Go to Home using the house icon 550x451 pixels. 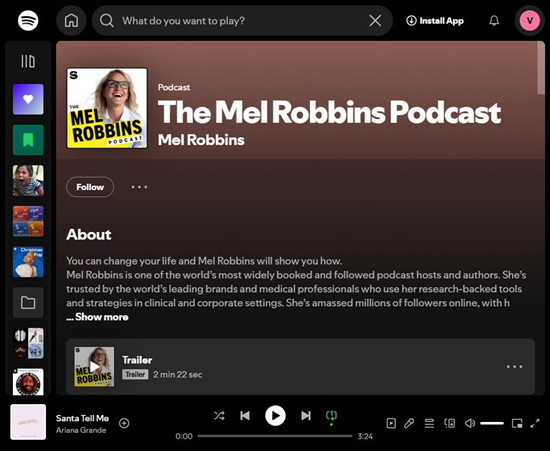click(71, 21)
